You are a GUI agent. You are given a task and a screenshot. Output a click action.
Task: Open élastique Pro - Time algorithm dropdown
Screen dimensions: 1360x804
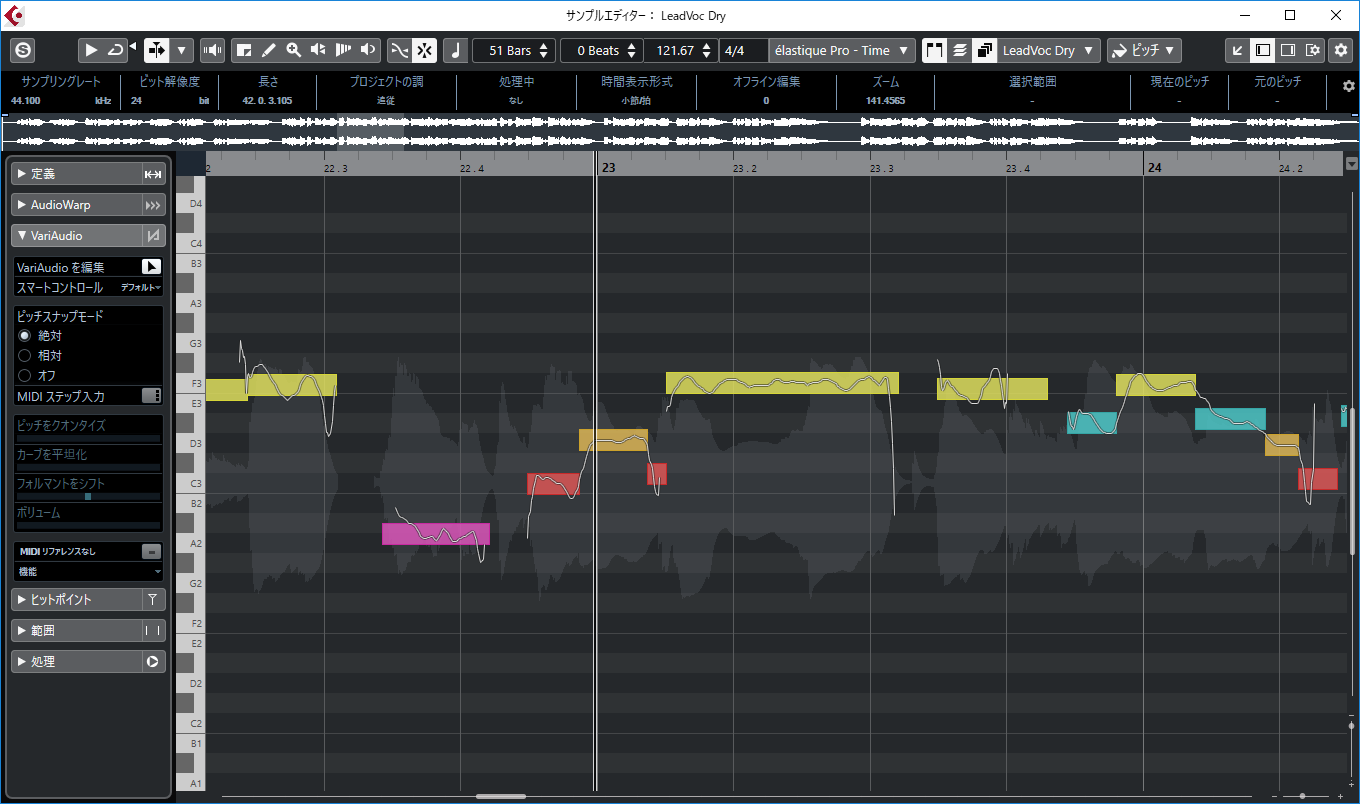coord(843,50)
